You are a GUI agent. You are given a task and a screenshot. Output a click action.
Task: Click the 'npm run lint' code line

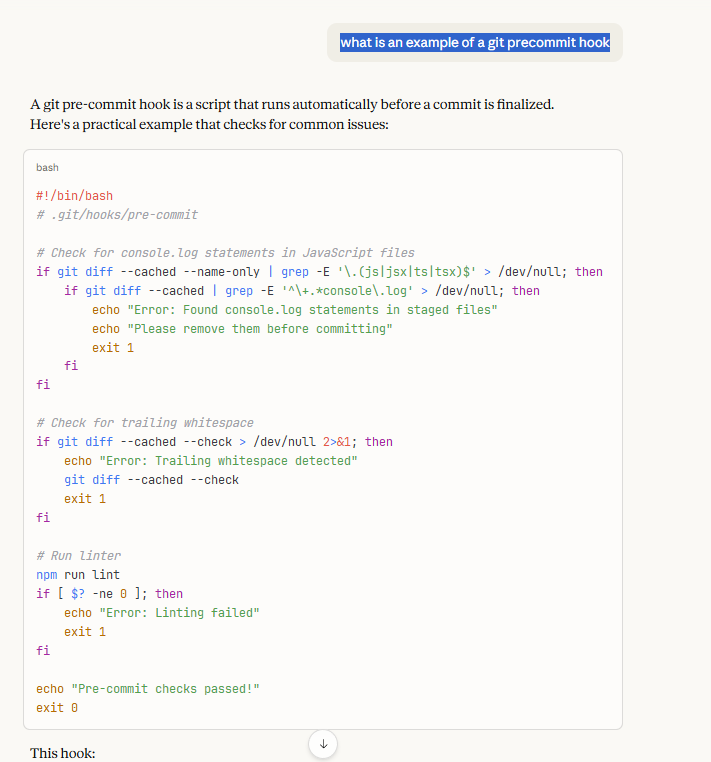point(78,575)
